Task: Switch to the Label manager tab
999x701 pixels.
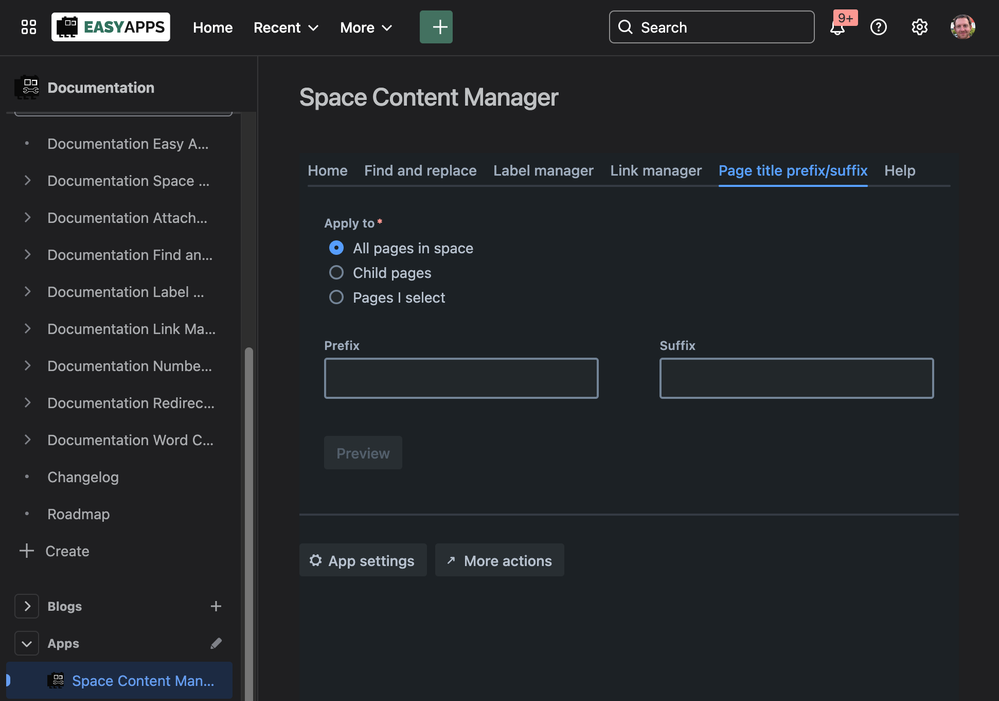Action: click(543, 171)
